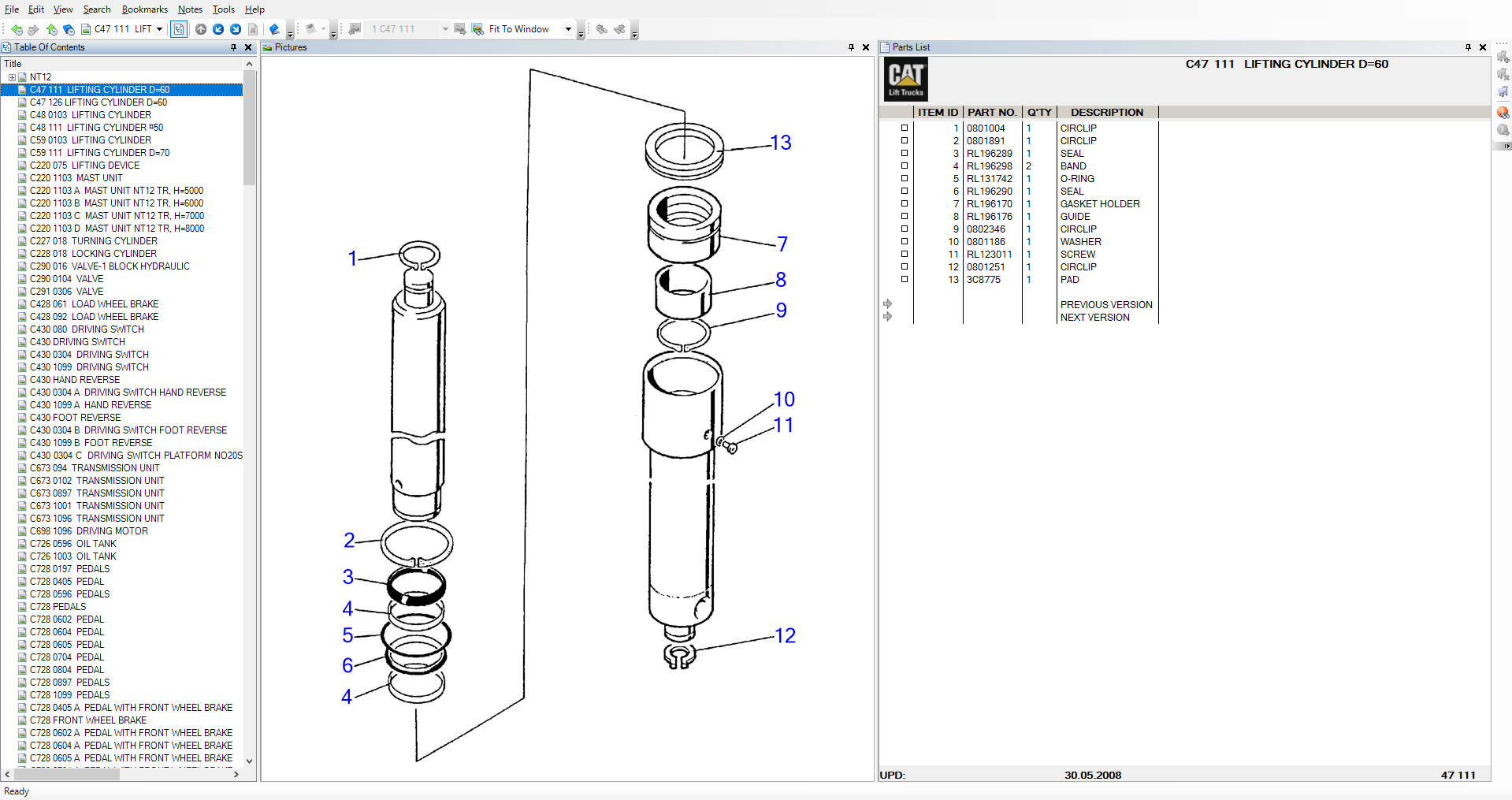The width and height of the screenshot is (1512, 800).
Task: Click the Home toolbar icon
Action: (52, 29)
